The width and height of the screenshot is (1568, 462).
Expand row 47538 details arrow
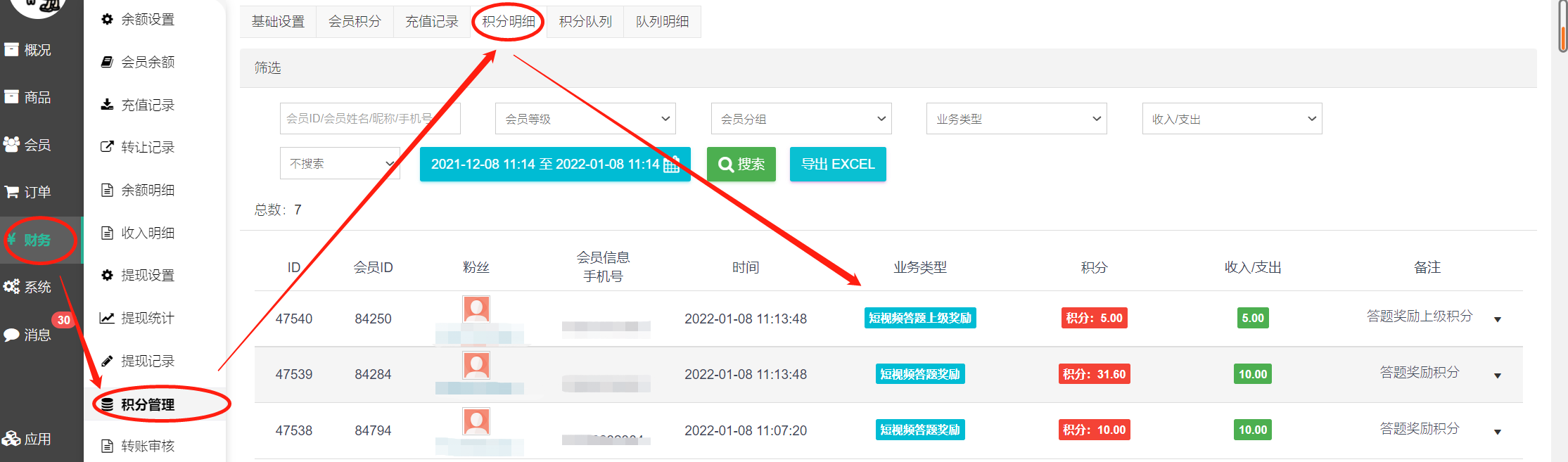pyautogui.click(x=1498, y=432)
